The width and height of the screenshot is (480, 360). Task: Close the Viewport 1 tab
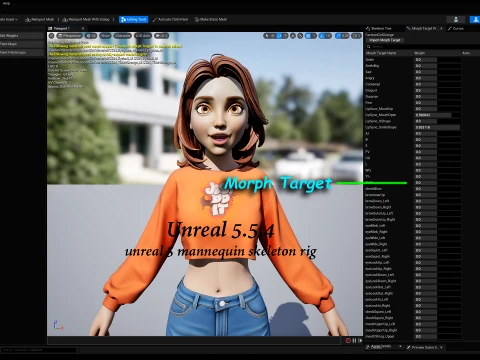pos(83,29)
